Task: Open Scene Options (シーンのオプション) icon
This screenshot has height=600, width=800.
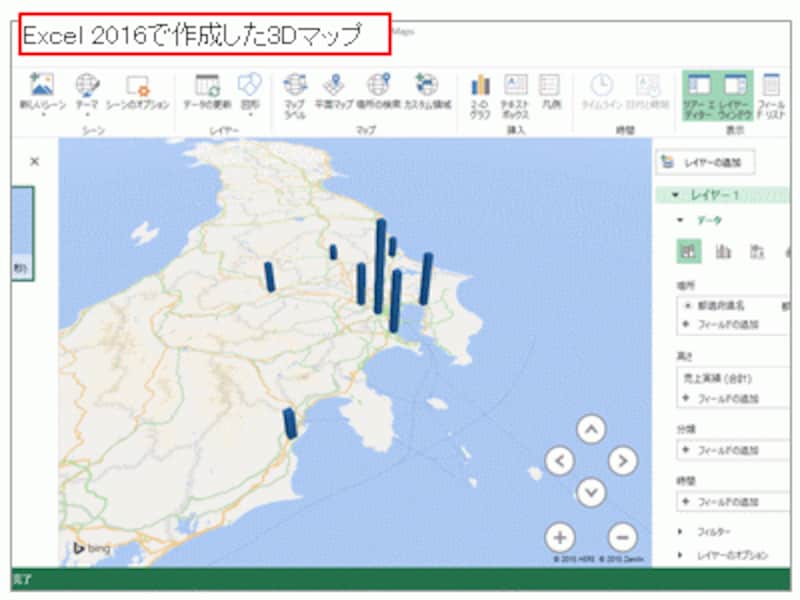Action: 137,85
